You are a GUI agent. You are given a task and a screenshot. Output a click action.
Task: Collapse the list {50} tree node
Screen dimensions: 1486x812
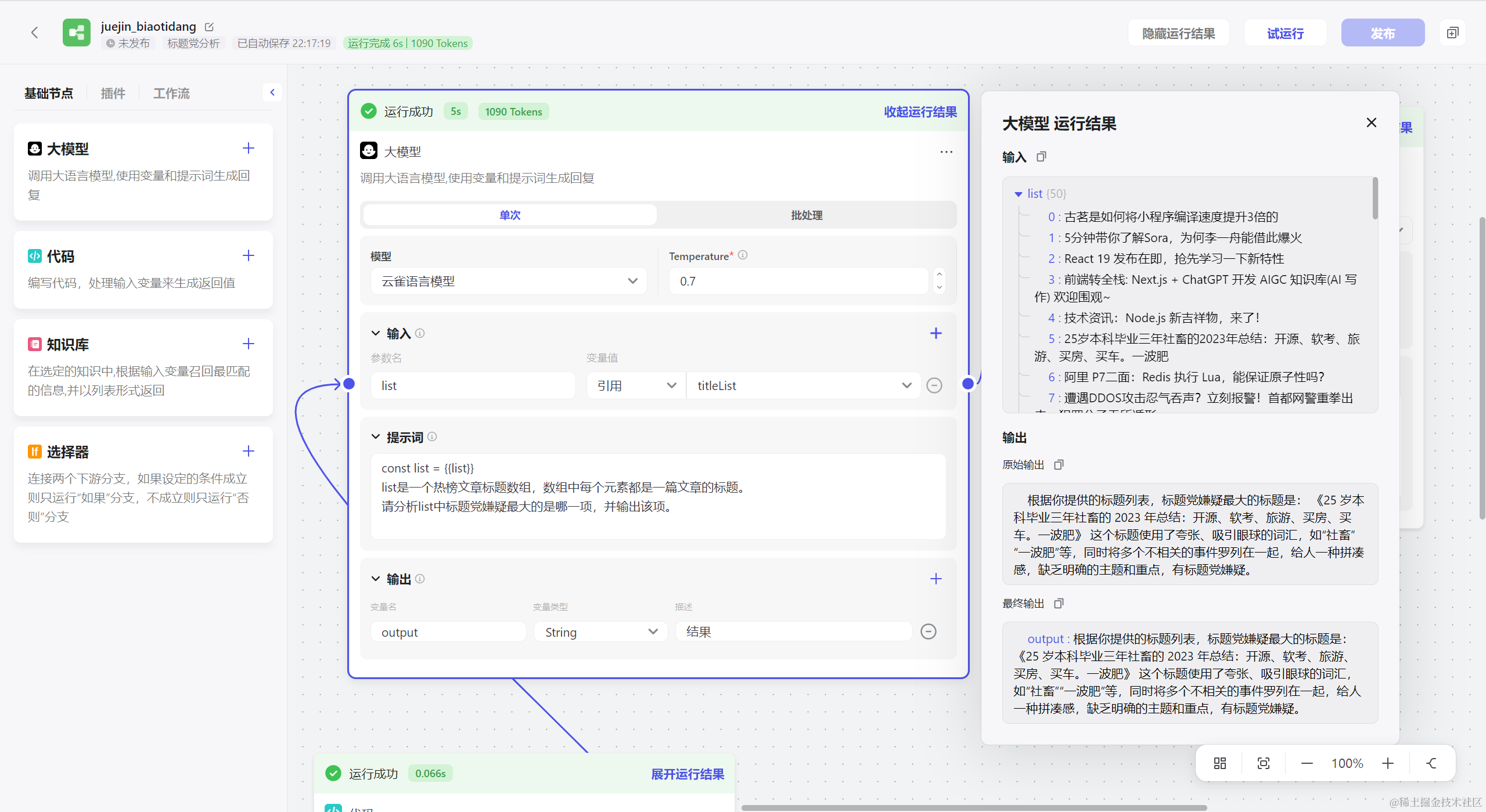pyautogui.click(x=1018, y=194)
